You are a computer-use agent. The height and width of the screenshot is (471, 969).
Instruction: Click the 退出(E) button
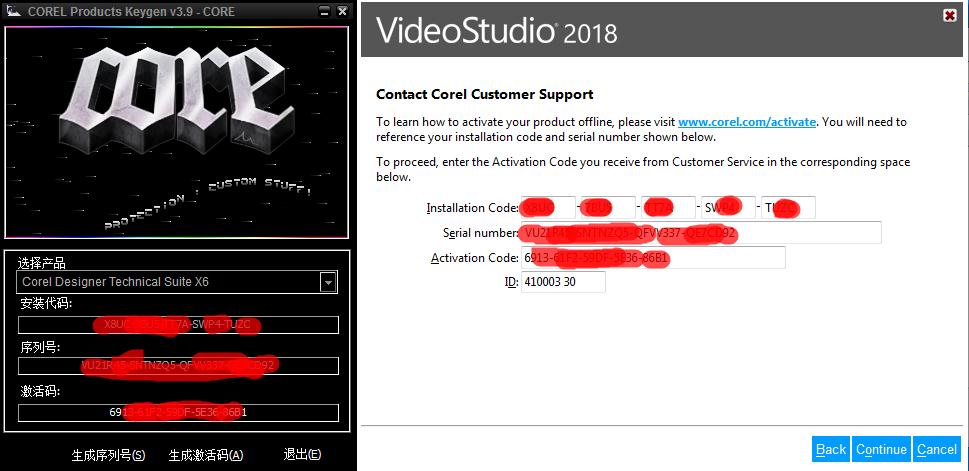point(302,455)
